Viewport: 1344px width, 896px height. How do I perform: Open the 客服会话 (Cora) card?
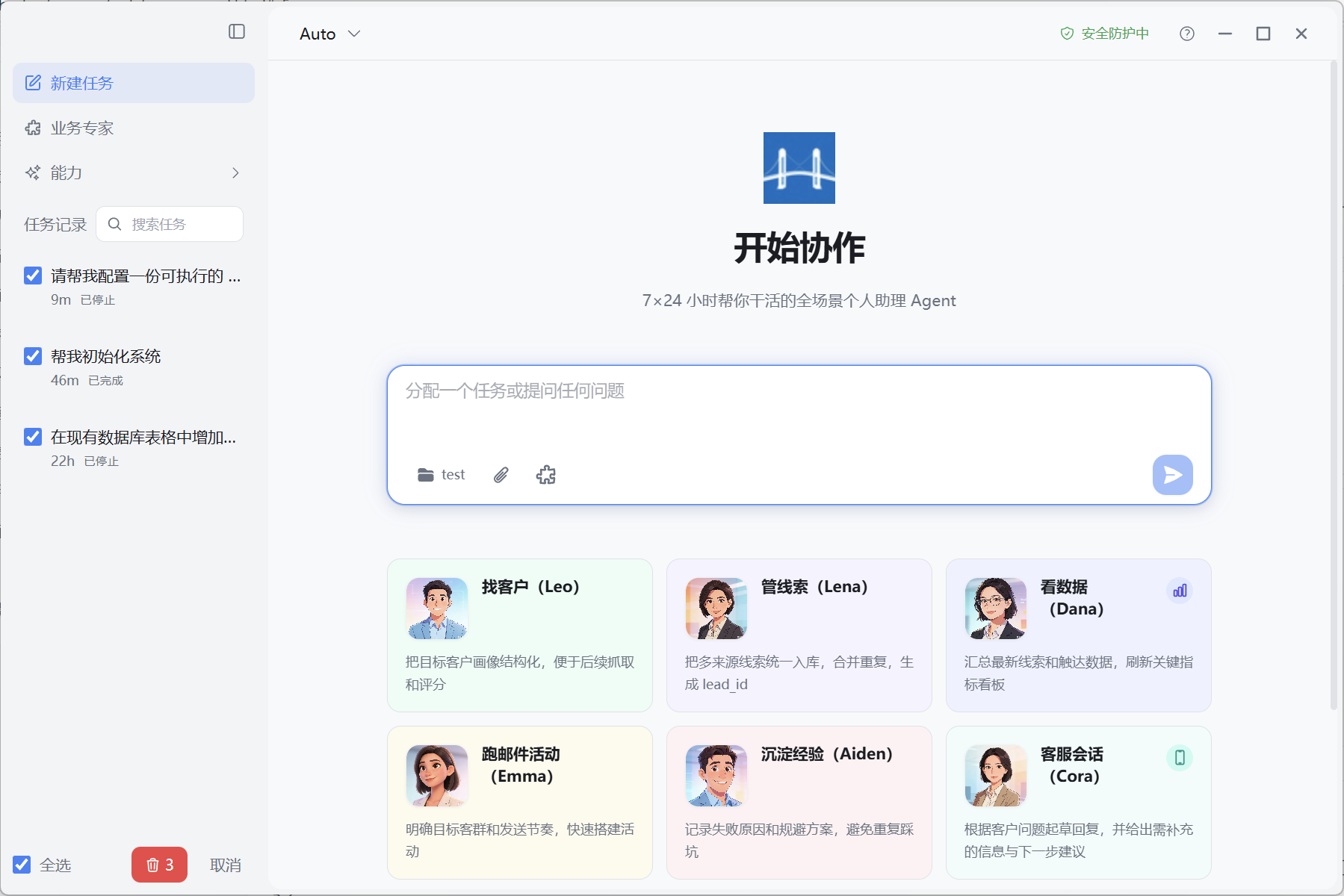1079,803
